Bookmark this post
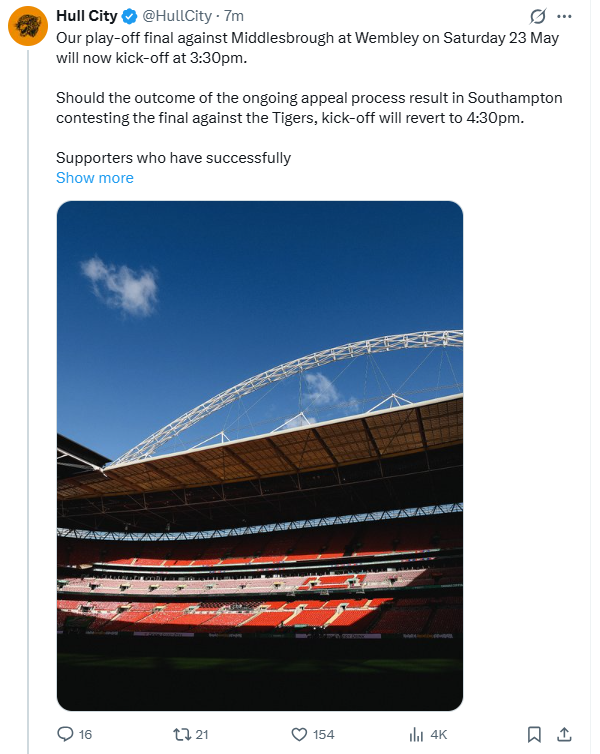 (x=534, y=734)
